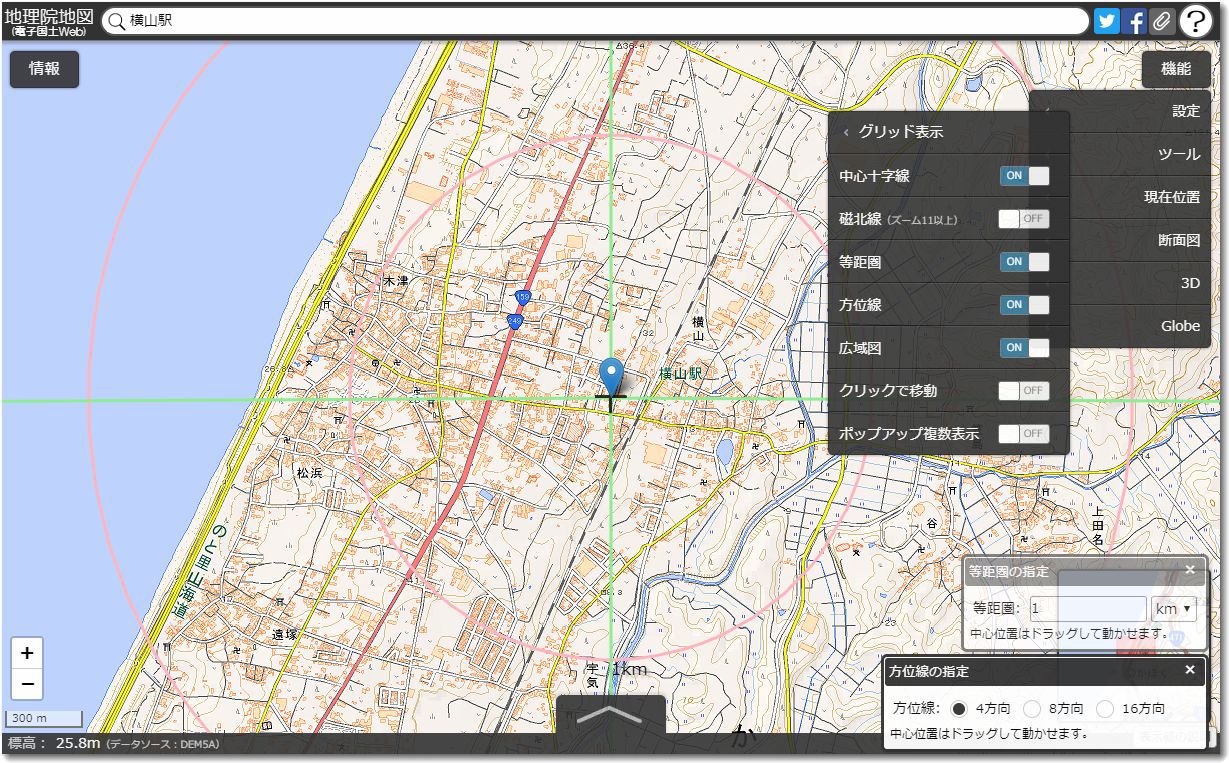Click the Facebook share icon
Viewport: 1229px width, 763px height.
click(1134, 21)
